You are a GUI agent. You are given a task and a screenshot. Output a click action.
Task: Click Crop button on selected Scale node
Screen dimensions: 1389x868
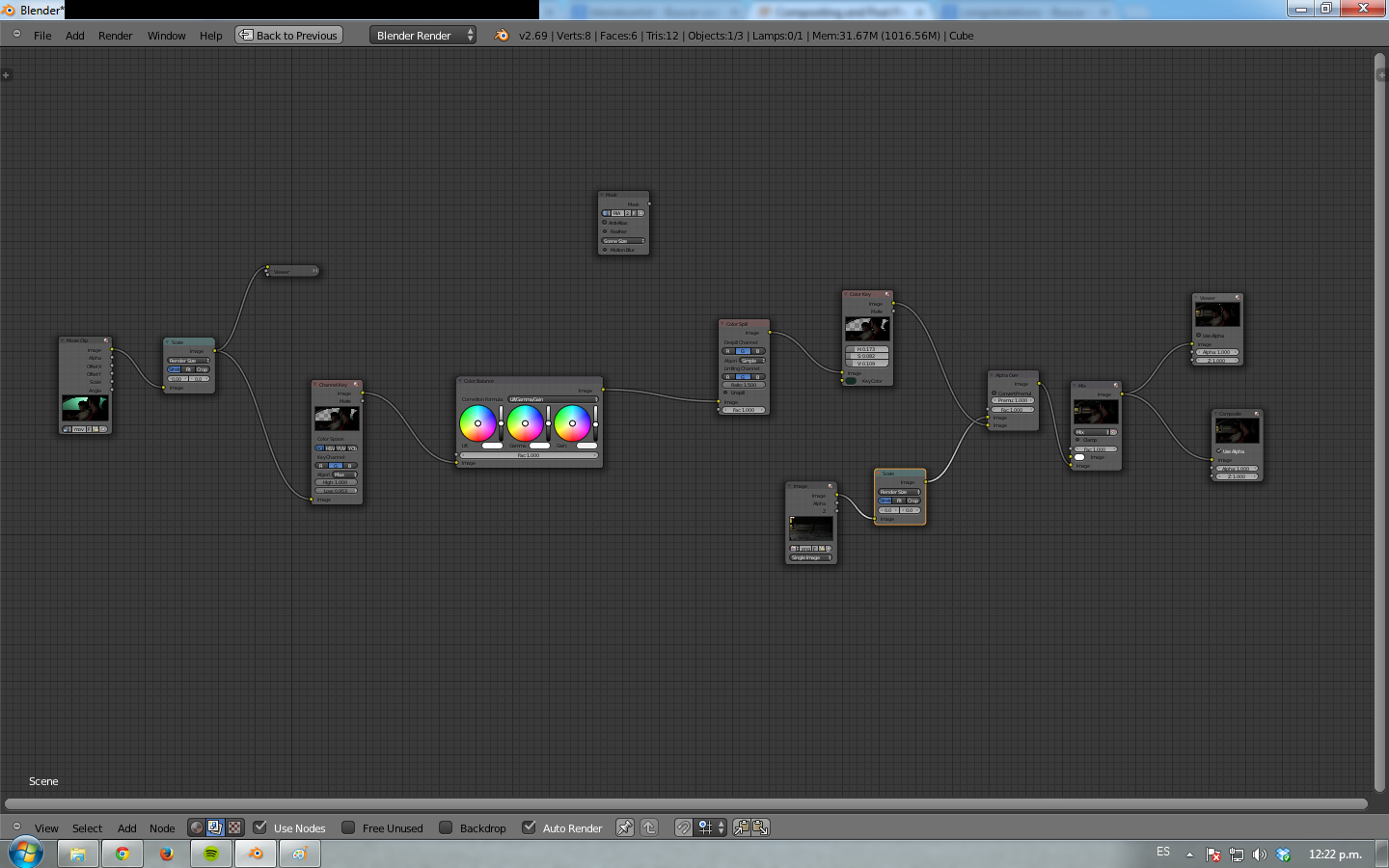pos(912,501)
